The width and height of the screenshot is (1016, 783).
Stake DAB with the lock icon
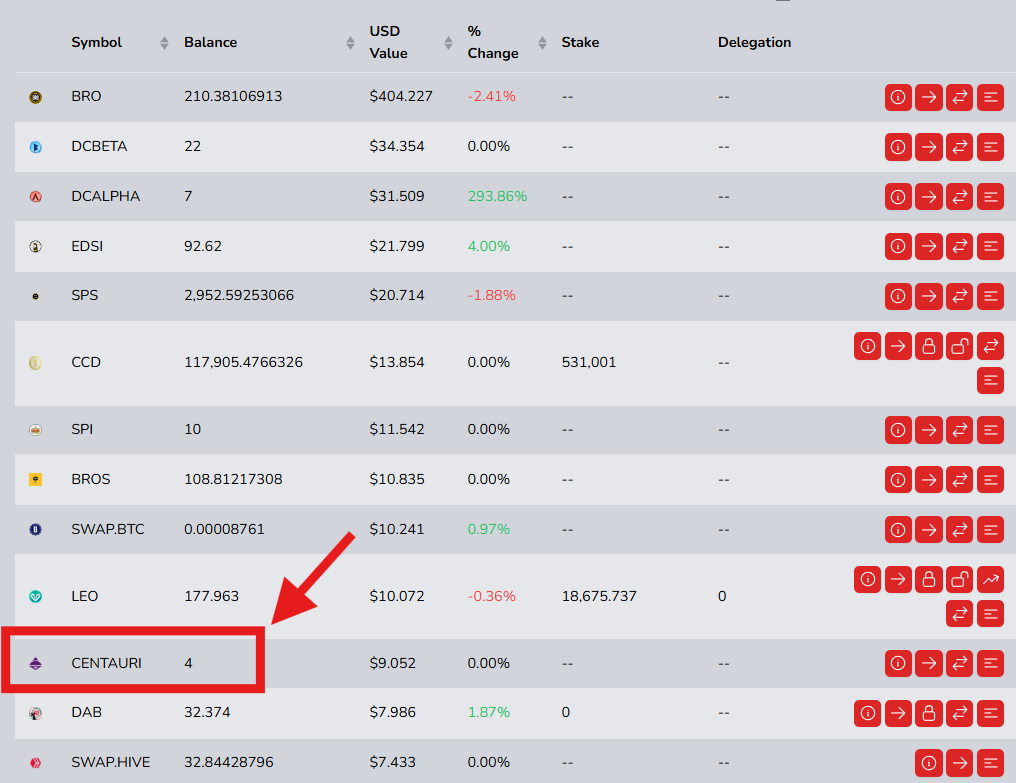coord(929,714)
